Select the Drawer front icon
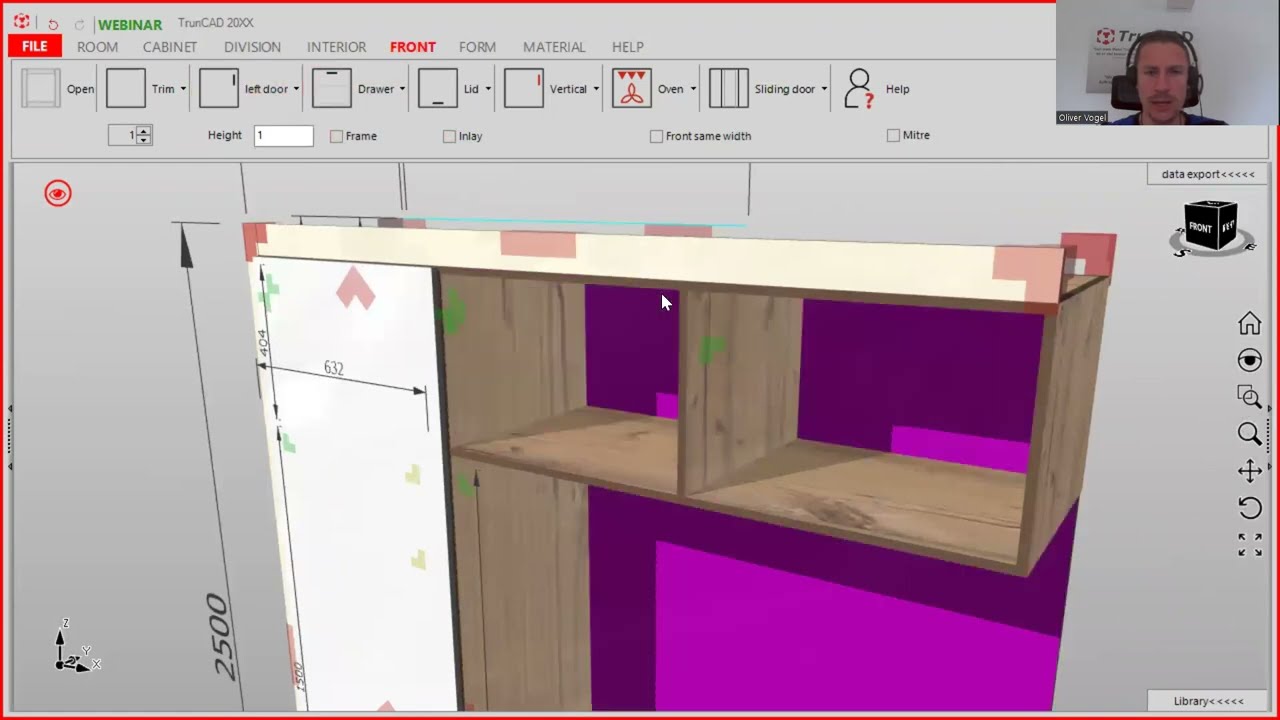The height and width of the screenshot is (720, 1280). click(x=332, y=88)
